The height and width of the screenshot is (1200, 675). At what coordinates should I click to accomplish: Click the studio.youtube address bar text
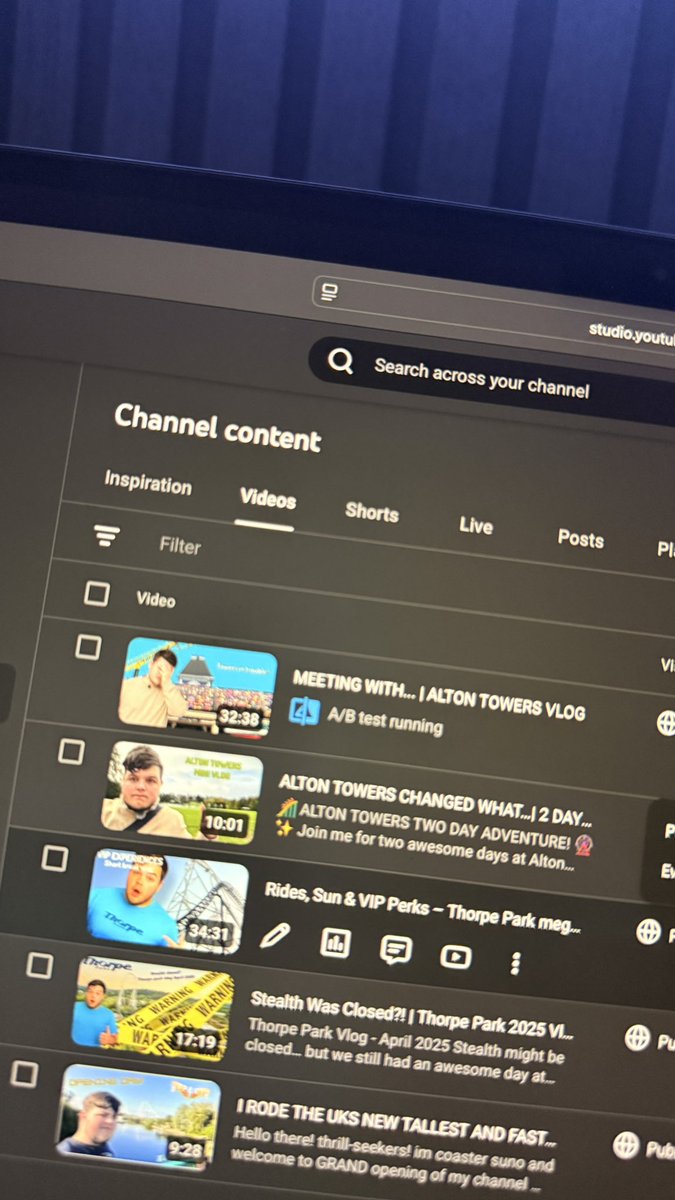click(x=632, y=333)
